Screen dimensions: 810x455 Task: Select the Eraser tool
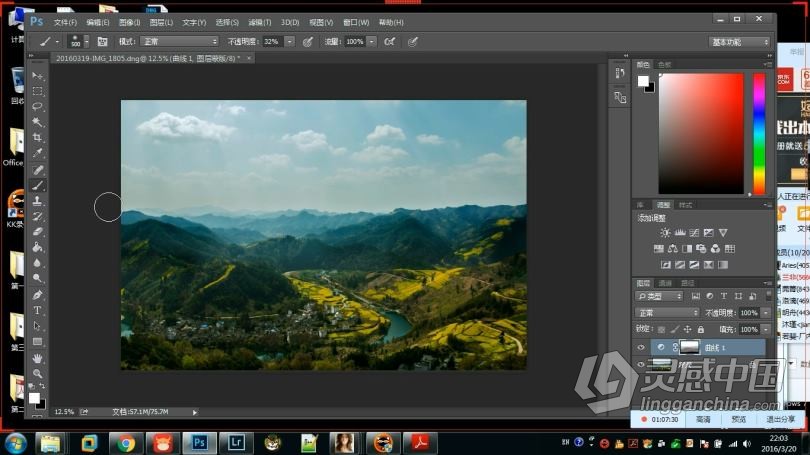click(x=38, y=232)
